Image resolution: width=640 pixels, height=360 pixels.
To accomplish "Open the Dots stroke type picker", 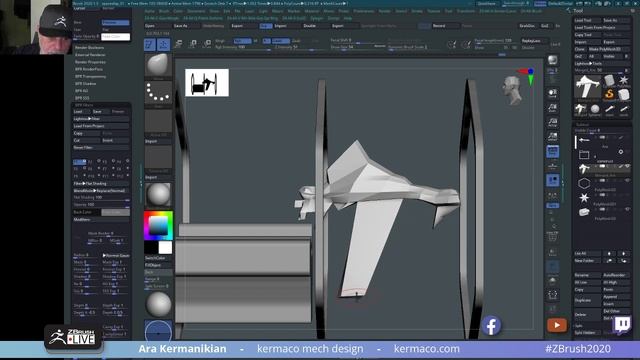I will [x=158, y=93].
